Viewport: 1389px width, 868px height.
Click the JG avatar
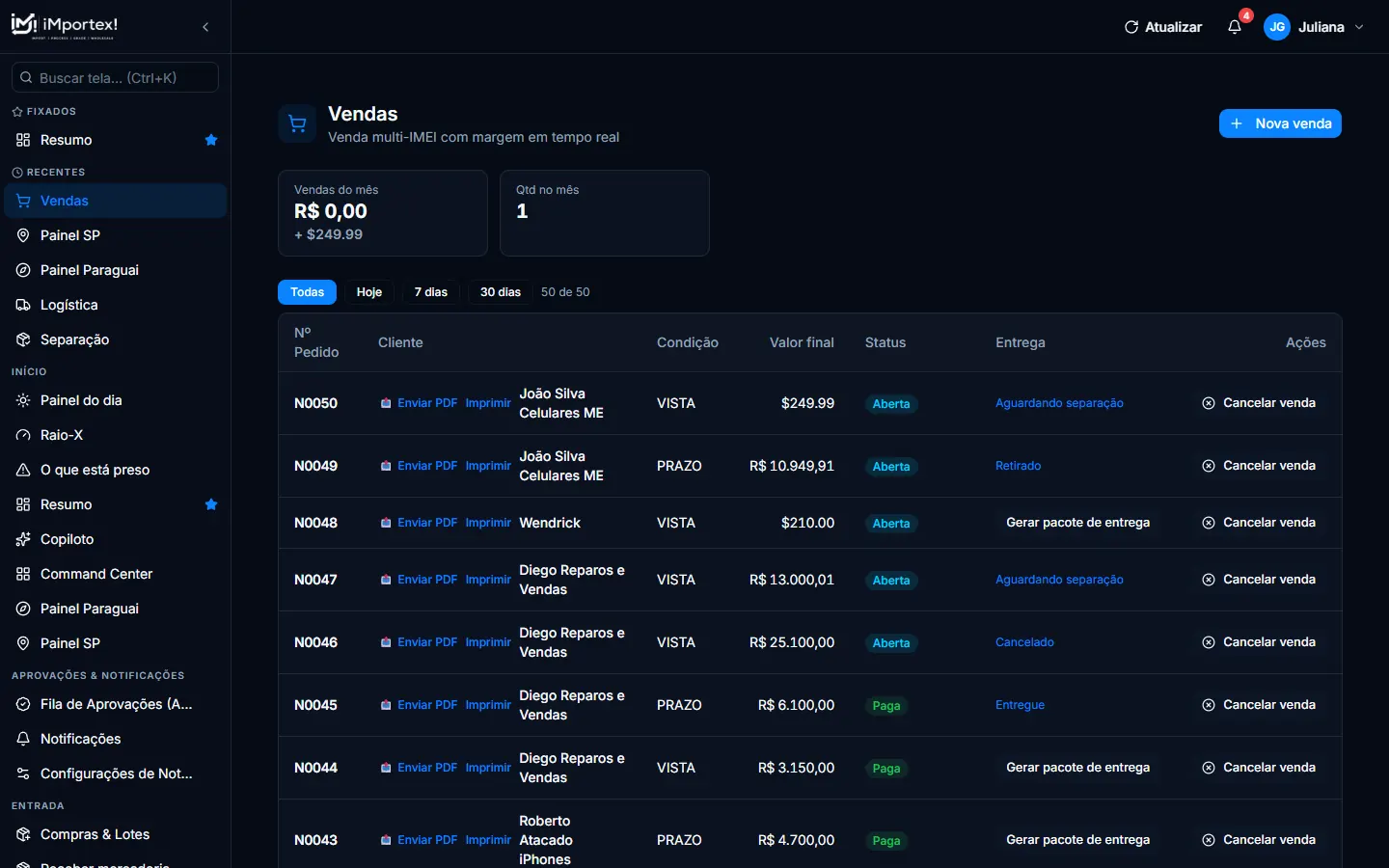[1277, 27]
